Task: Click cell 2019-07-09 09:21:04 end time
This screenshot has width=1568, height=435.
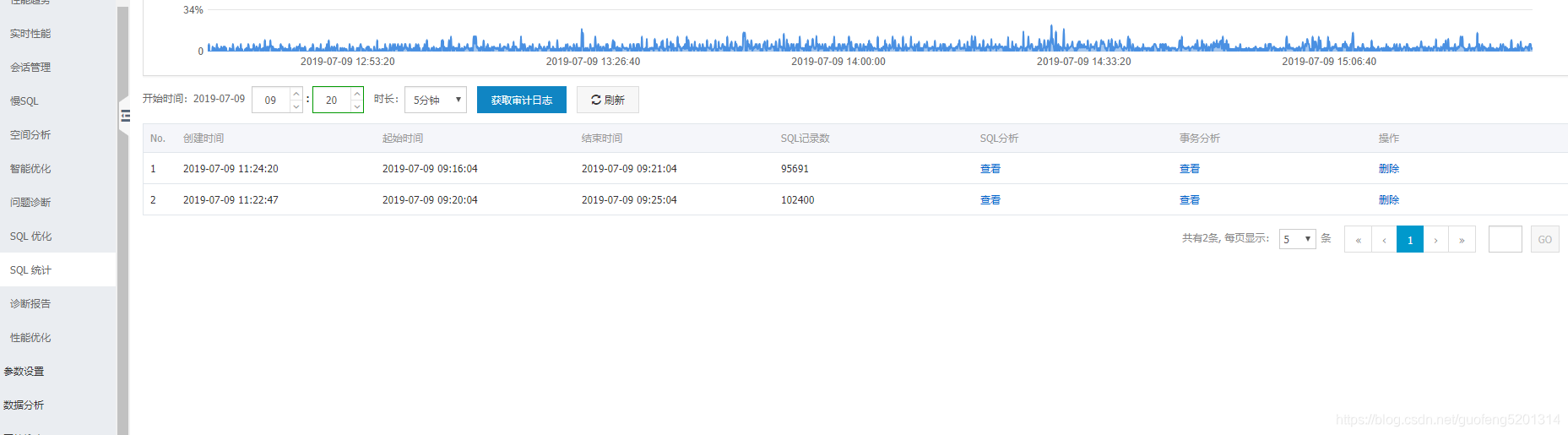Action: pyautogui.click(x=629, y=169)
